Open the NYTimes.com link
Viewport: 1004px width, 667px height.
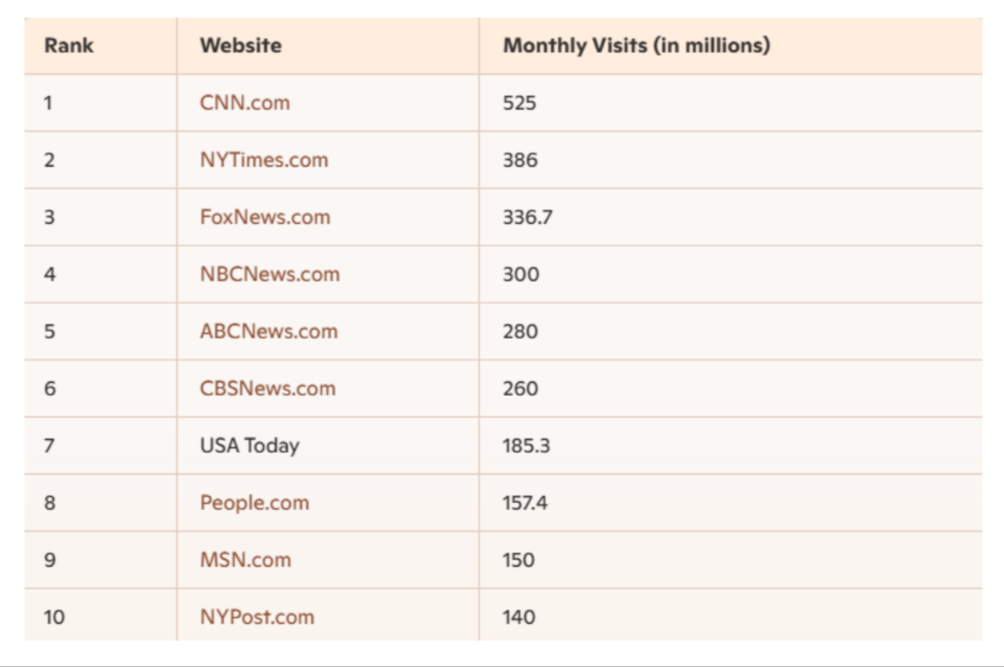[x=264, y=160]
